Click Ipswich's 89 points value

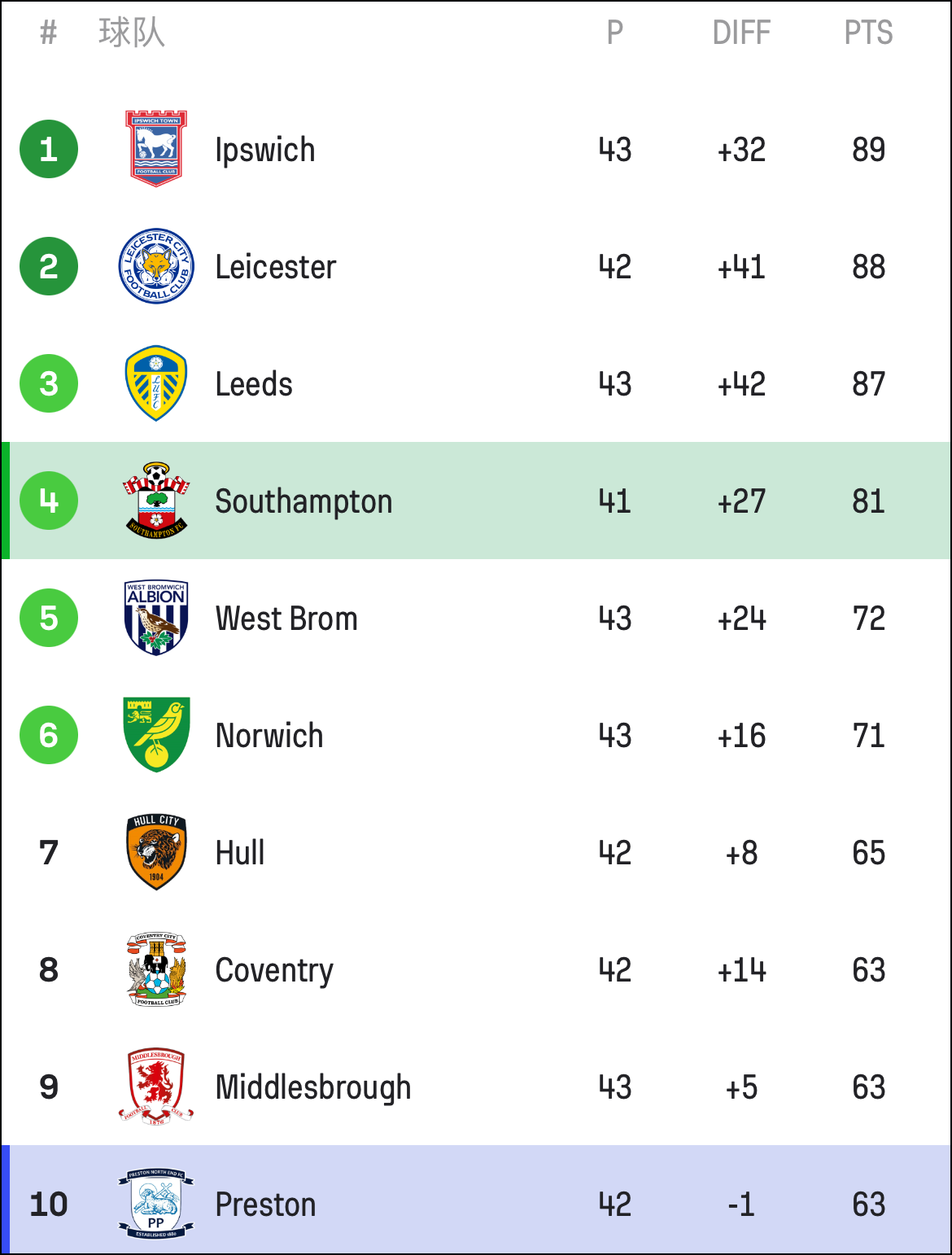point(869,150)
